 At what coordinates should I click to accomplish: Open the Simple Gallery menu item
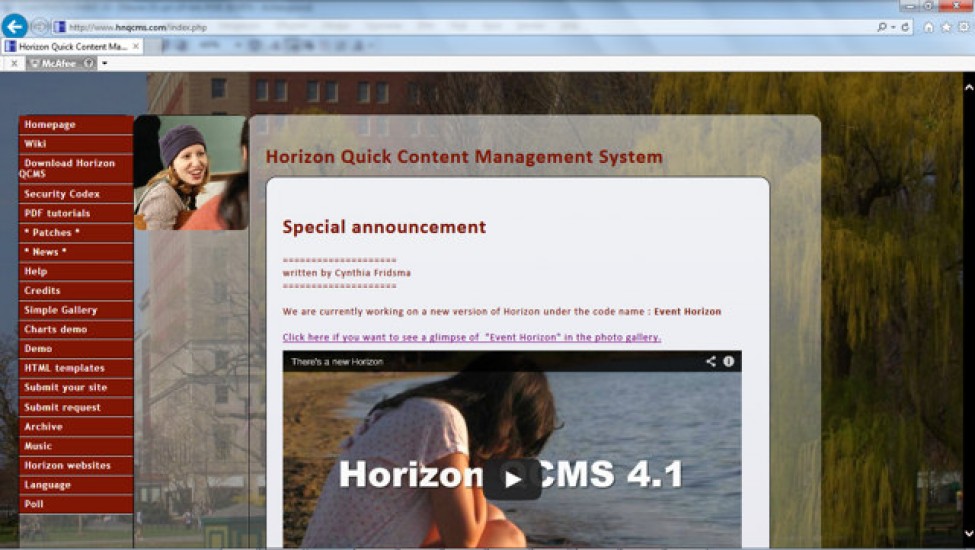click(x=76, y=309)
